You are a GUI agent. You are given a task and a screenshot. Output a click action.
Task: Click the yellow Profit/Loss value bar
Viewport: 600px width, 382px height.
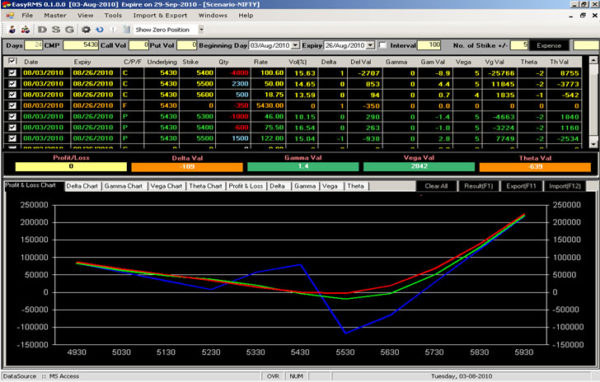(71, 167)
